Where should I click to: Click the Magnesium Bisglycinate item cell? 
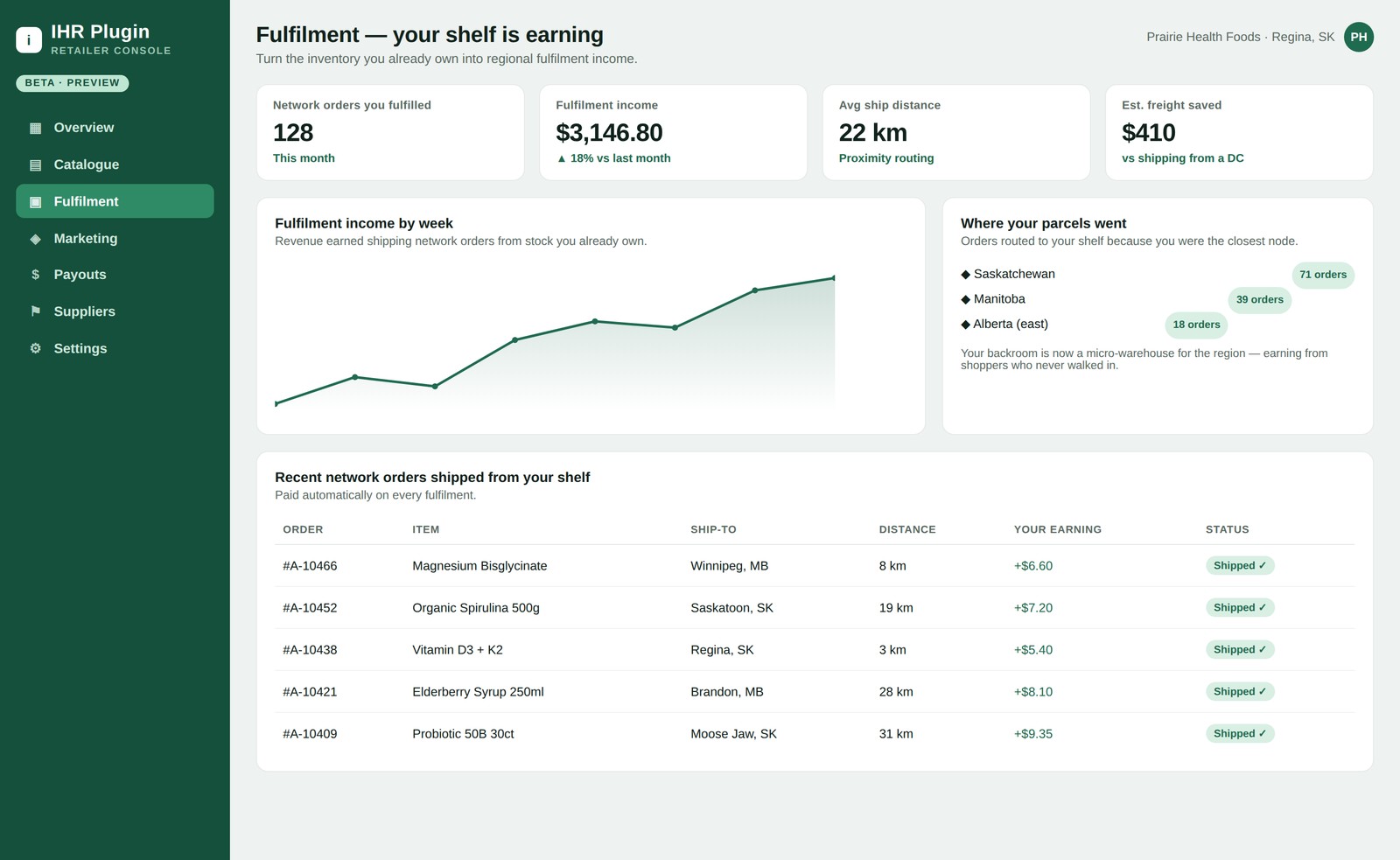479,566
